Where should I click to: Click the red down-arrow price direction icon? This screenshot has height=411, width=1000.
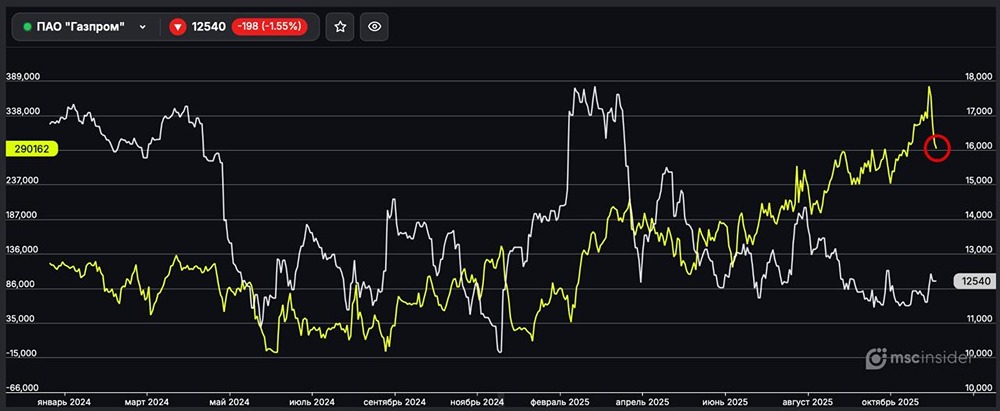click(x=177, y=27)
